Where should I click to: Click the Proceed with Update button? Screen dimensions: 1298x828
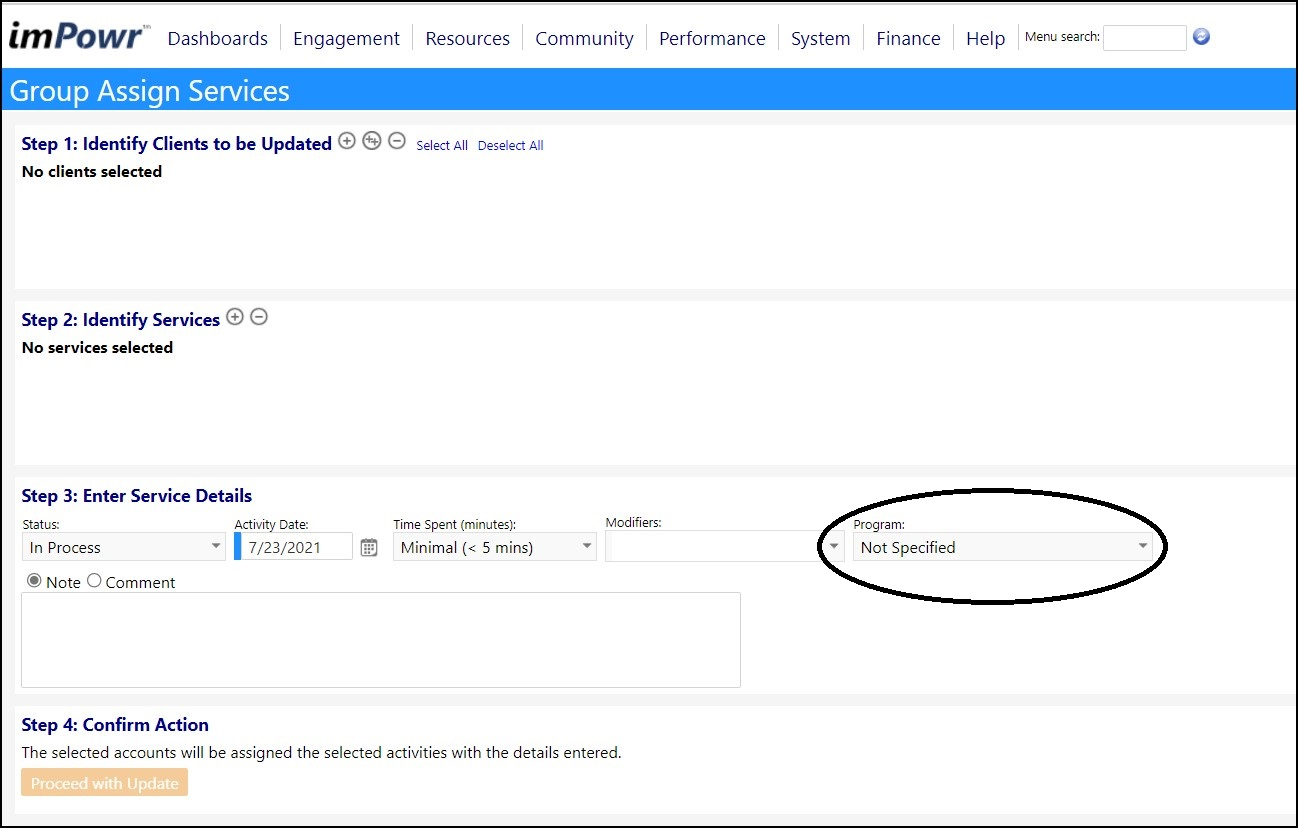[x=104, y=783]
